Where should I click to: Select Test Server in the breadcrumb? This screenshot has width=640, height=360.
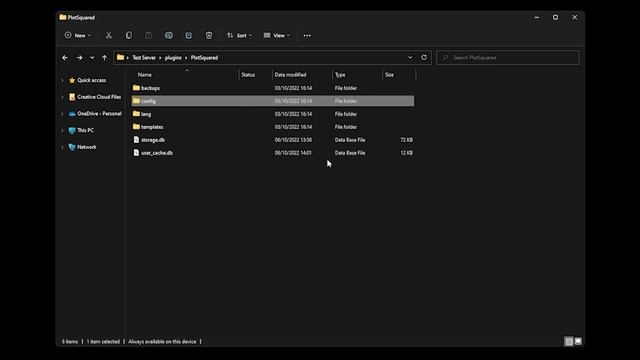tap(144, 58)
